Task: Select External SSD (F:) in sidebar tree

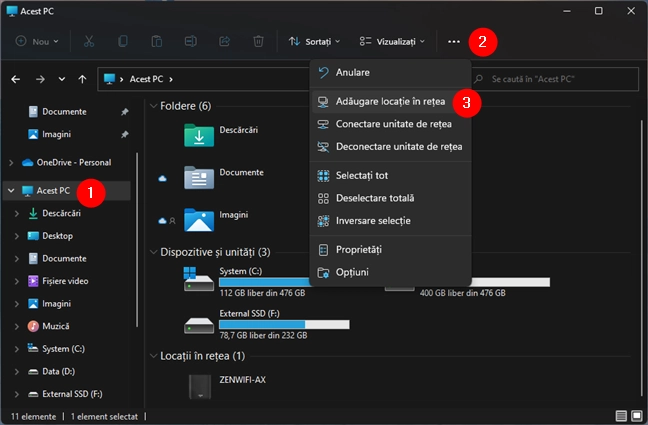Action: (x=72, y=394)
